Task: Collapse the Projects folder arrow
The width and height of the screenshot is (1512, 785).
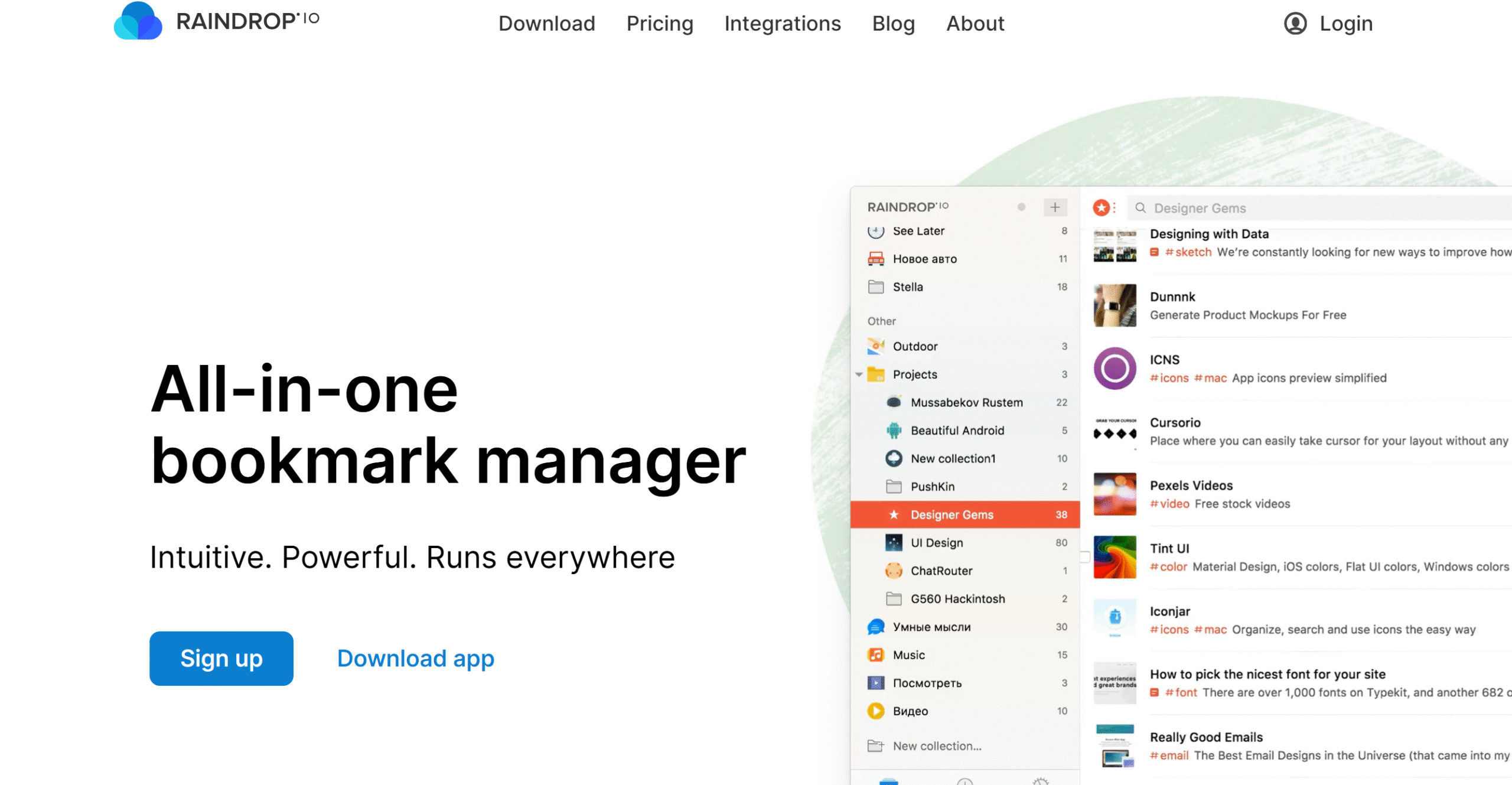Action: [x=859, y=374]
